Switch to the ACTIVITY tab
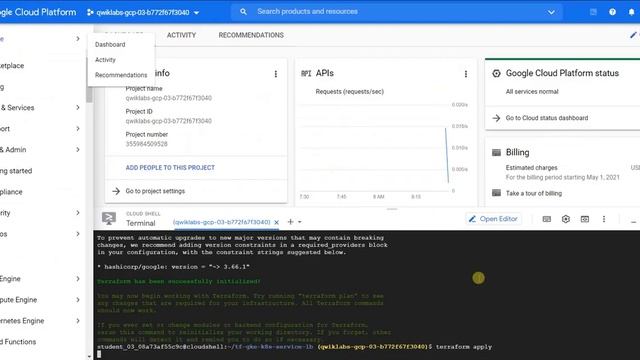The width and height of the screenshot is (640, 360). [181, 35]
